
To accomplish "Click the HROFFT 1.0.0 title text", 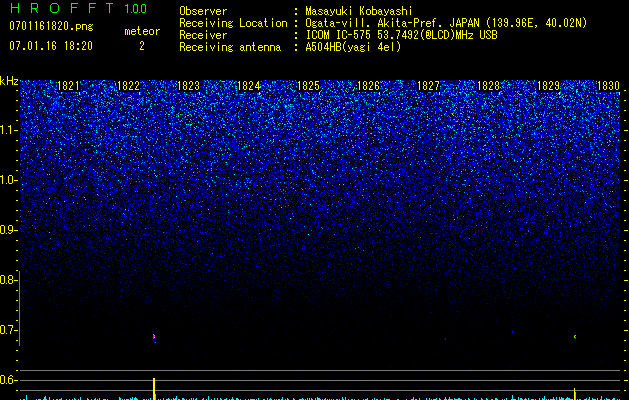I will pos(78,8).
